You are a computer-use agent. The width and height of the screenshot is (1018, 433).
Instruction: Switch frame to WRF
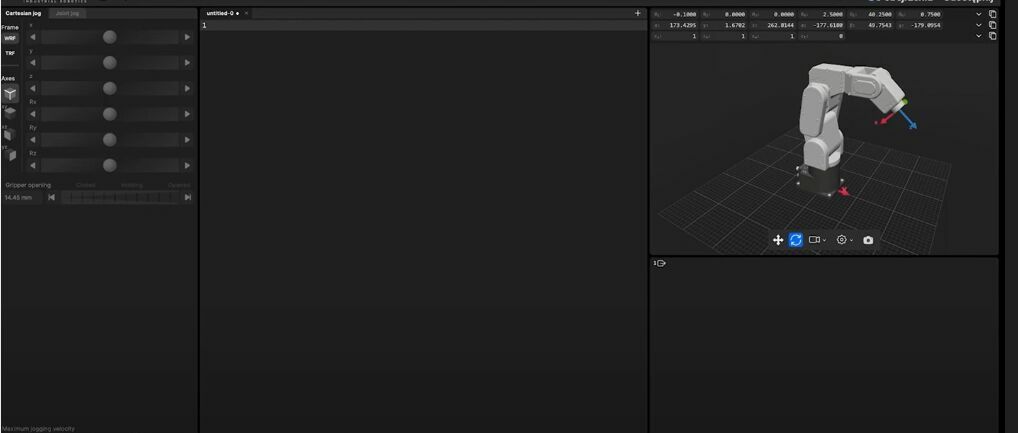click(10, 38)
